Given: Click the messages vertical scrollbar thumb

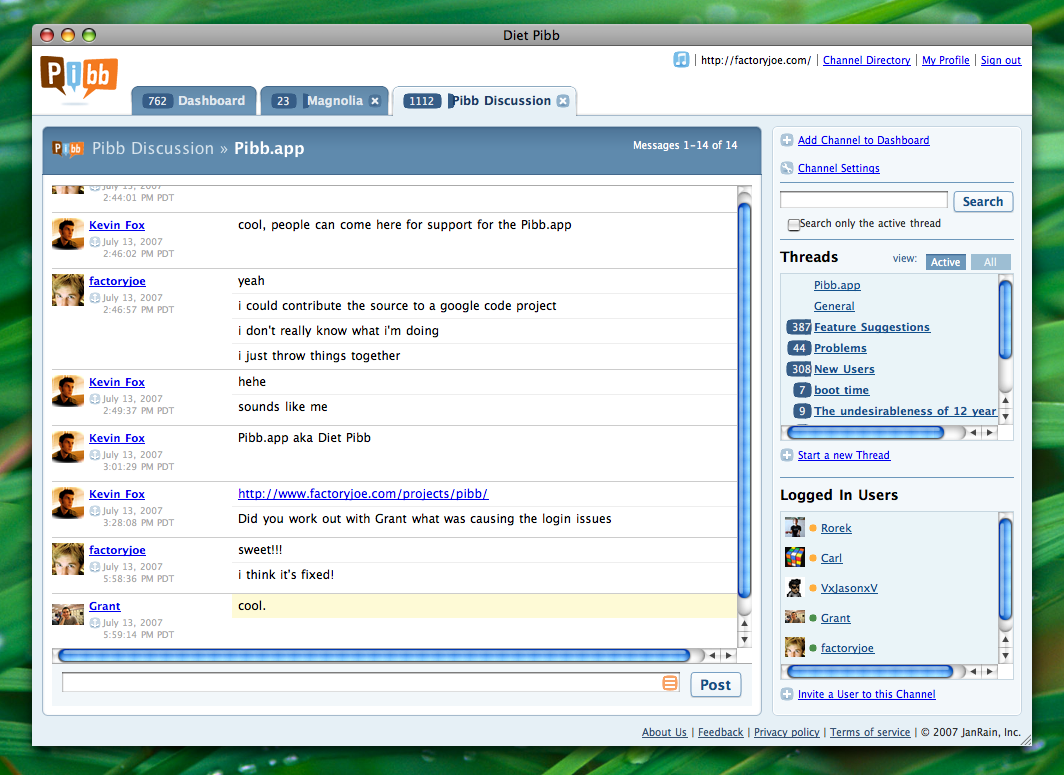Looking at the screenshot, I should click(x=744, y=400).
